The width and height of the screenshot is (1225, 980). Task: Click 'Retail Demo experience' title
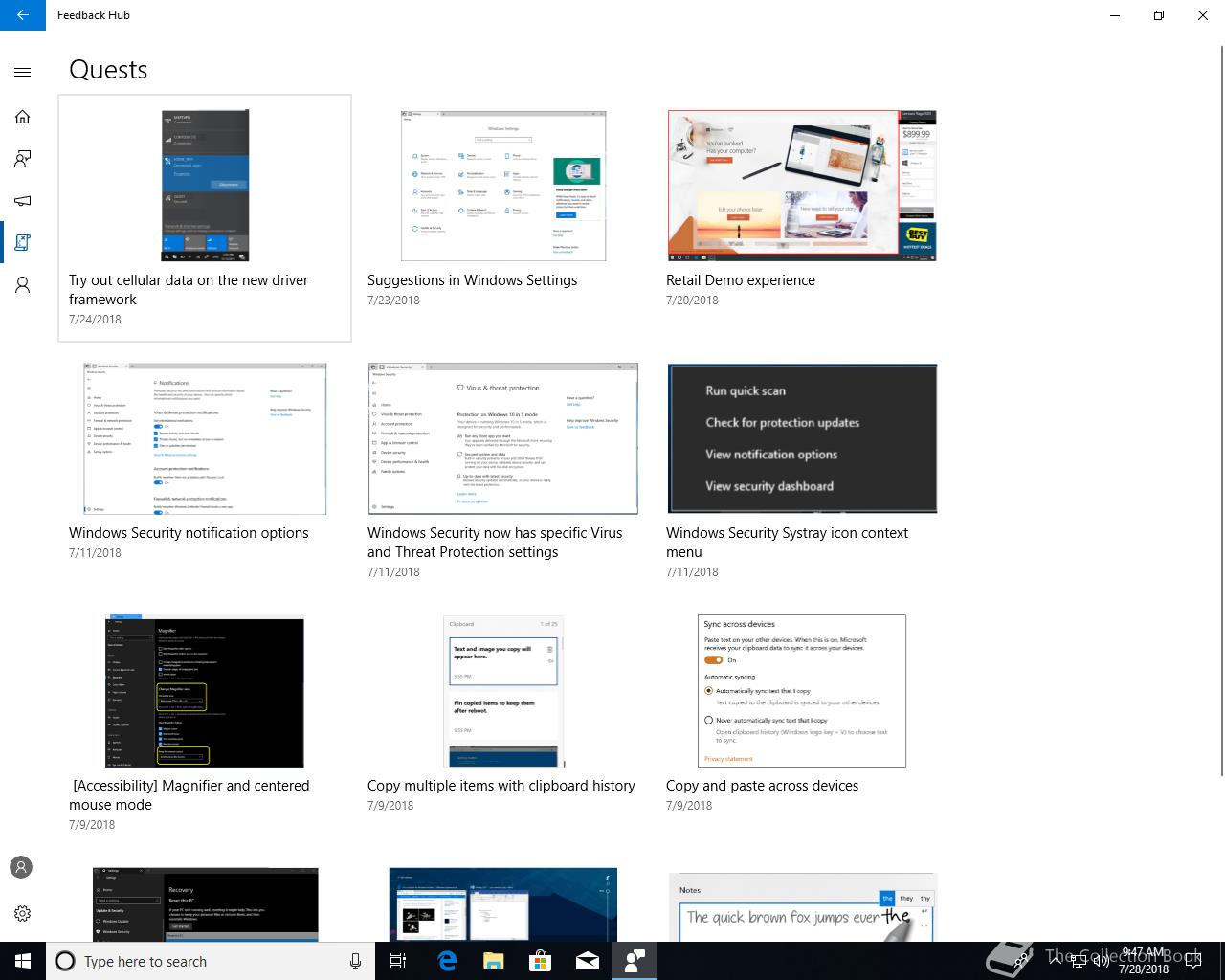click(x=741, y=280)
